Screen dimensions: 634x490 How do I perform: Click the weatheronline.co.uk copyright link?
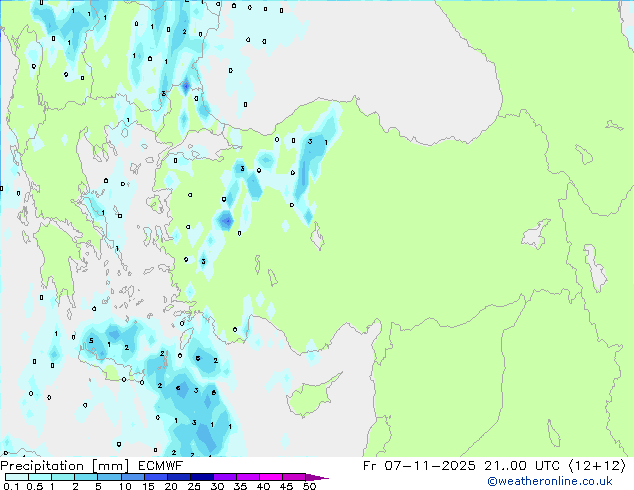[x=549, y=481]
